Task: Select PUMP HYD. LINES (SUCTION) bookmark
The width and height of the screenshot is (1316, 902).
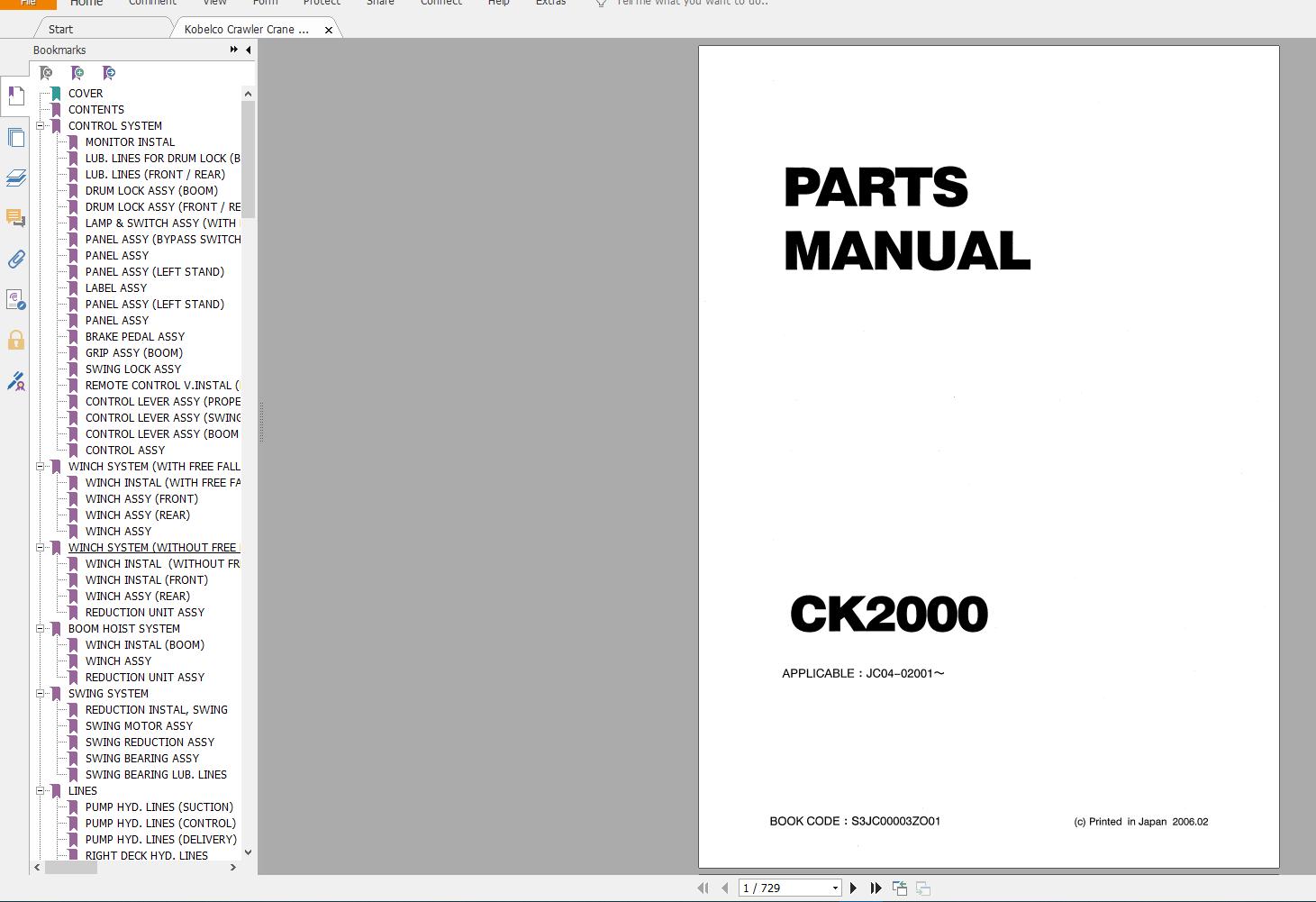Action: [x=159, y=807]
